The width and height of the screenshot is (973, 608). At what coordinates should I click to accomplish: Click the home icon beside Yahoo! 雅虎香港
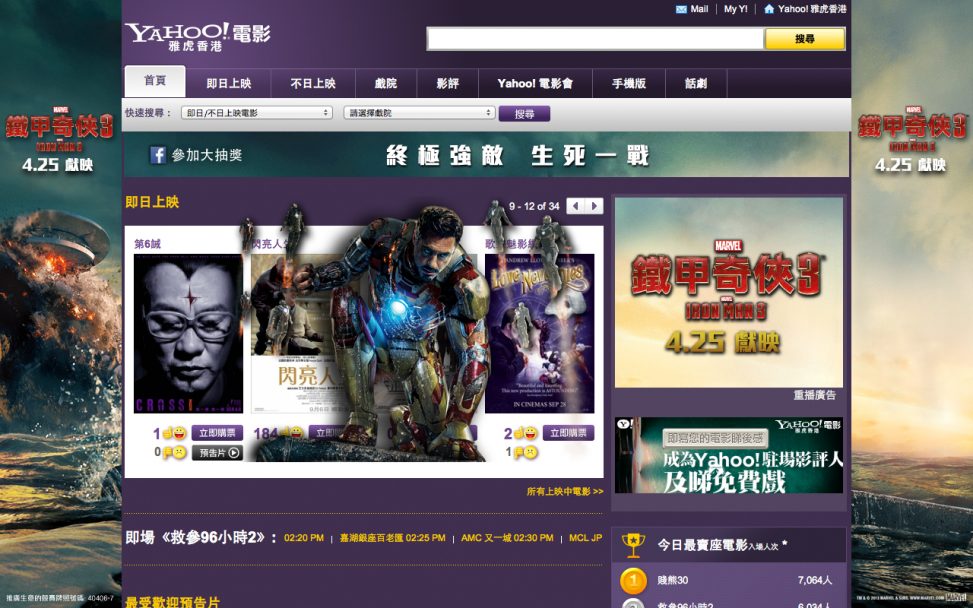(x=769, y=9)
